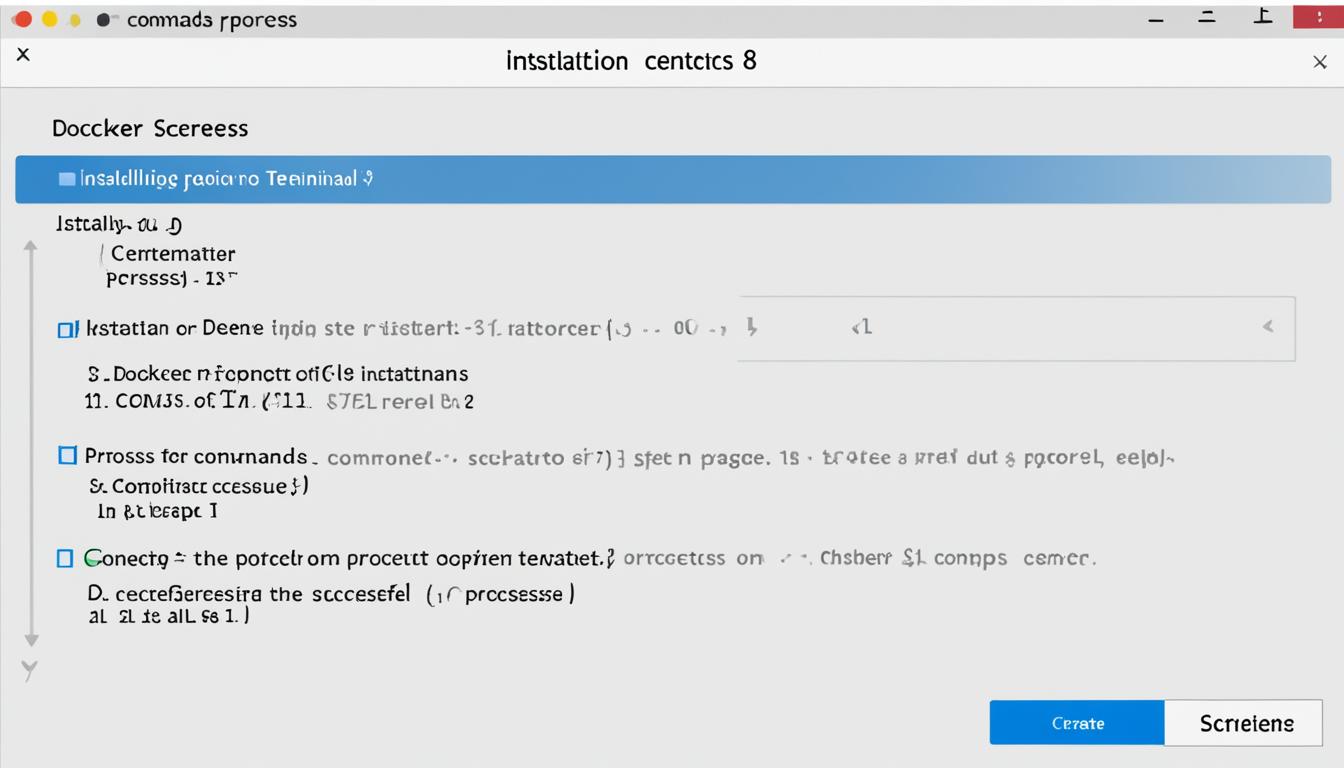The width and height of the screenshot is (1344, 768).
Task: Select the blue highlighted "Teaninaol" row
Action: (x=672, y=180)
